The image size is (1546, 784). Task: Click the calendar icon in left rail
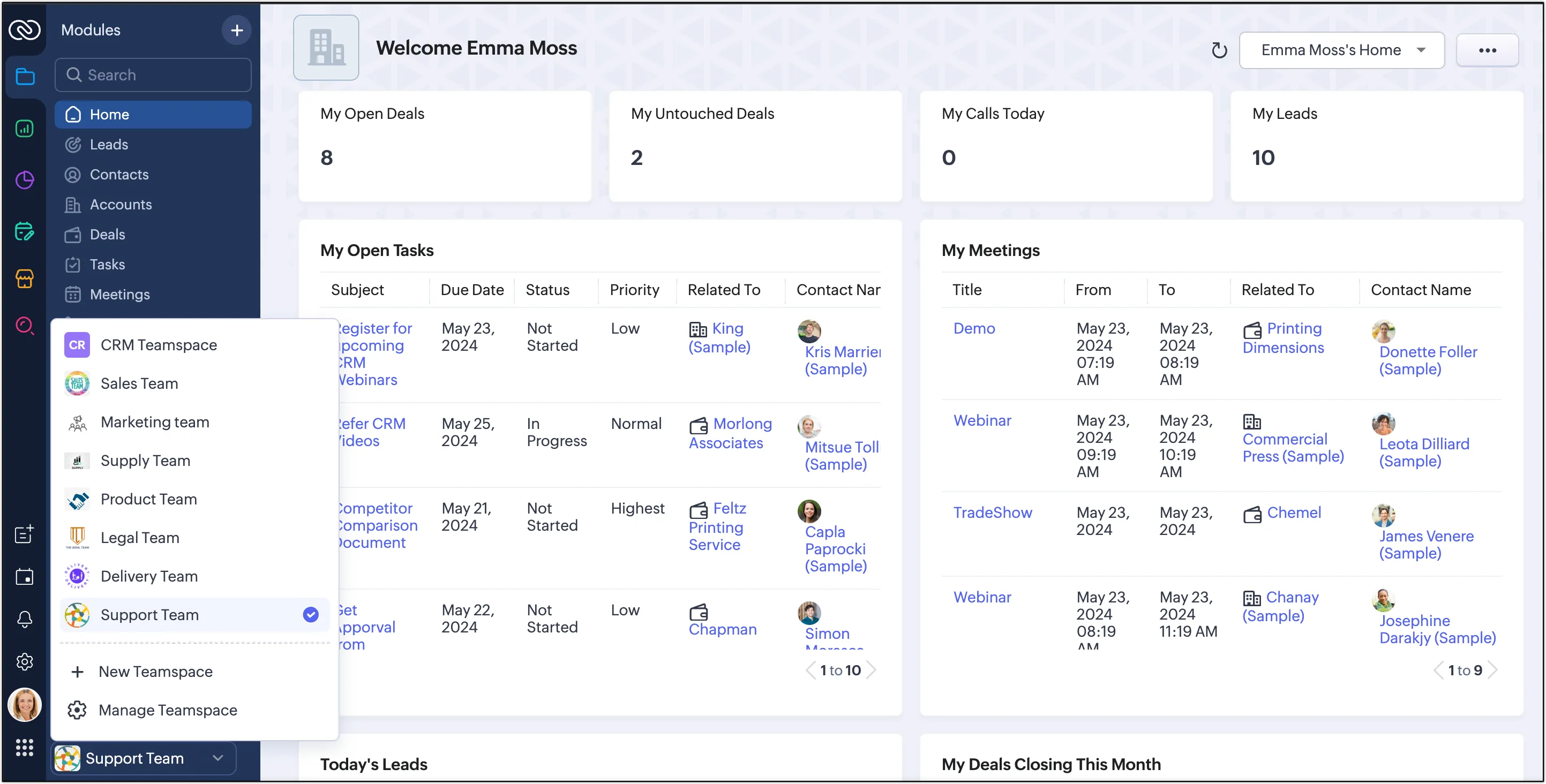coord(25,577)
